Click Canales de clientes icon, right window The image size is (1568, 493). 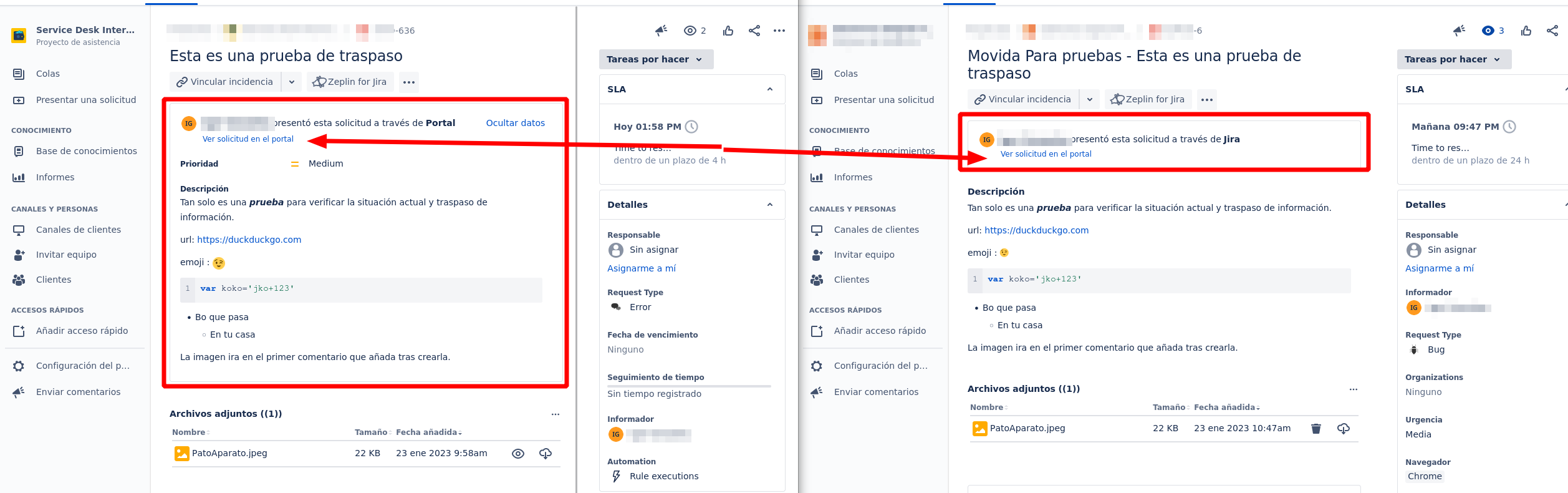tap(817, 230)
